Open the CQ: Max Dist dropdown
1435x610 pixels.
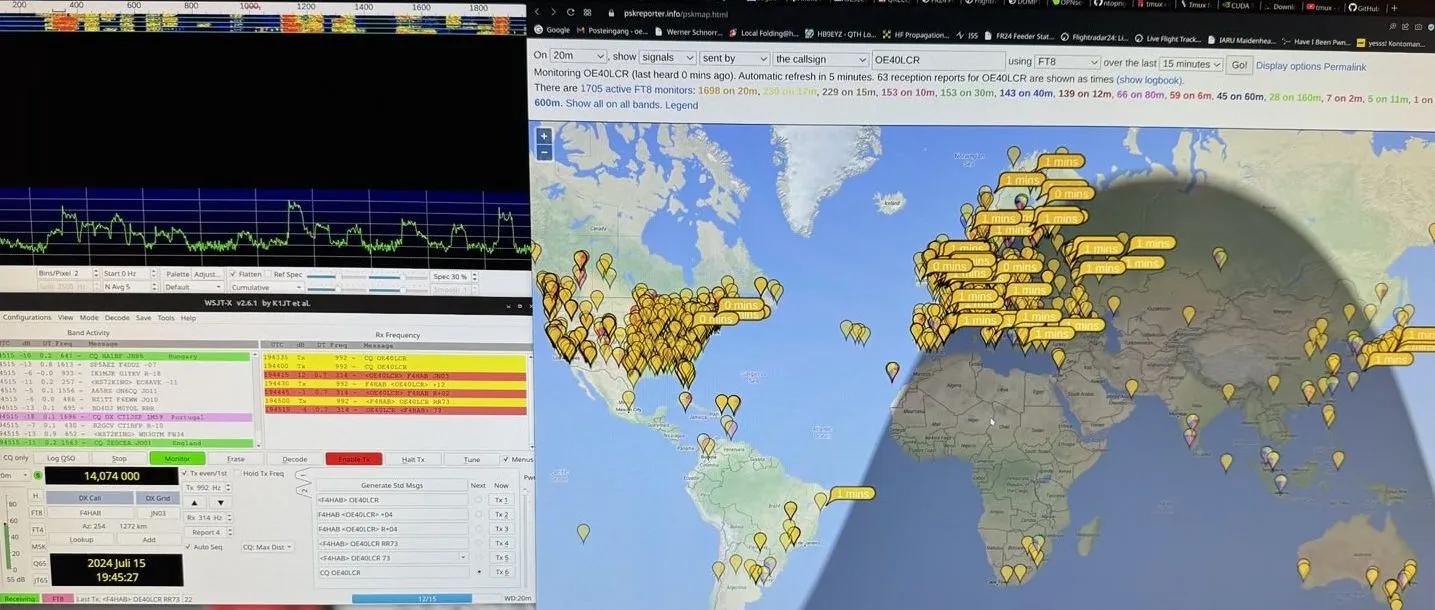(266, 547)
